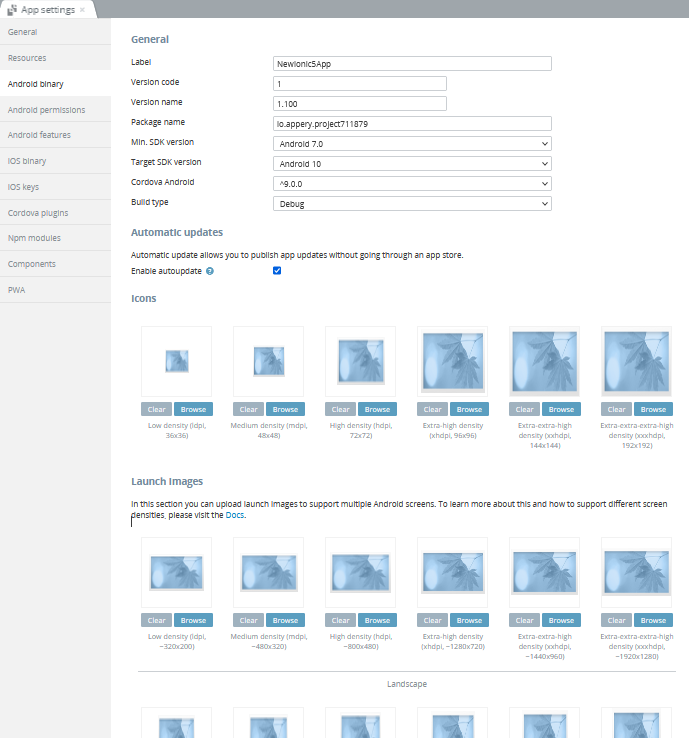Open iOS keys section

tap(56, 187)
